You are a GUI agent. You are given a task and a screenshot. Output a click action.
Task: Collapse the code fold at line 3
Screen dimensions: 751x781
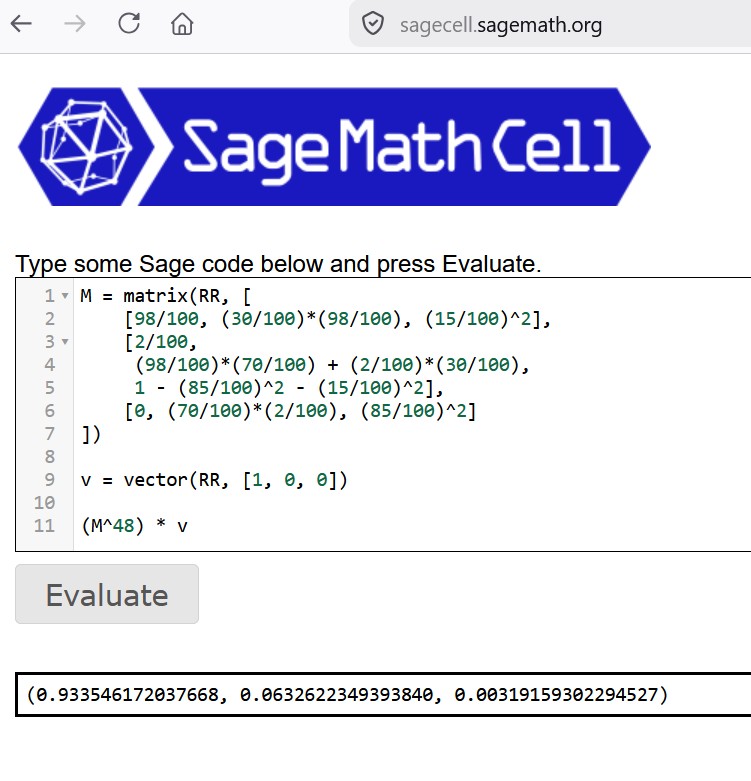tap(65, 342)
